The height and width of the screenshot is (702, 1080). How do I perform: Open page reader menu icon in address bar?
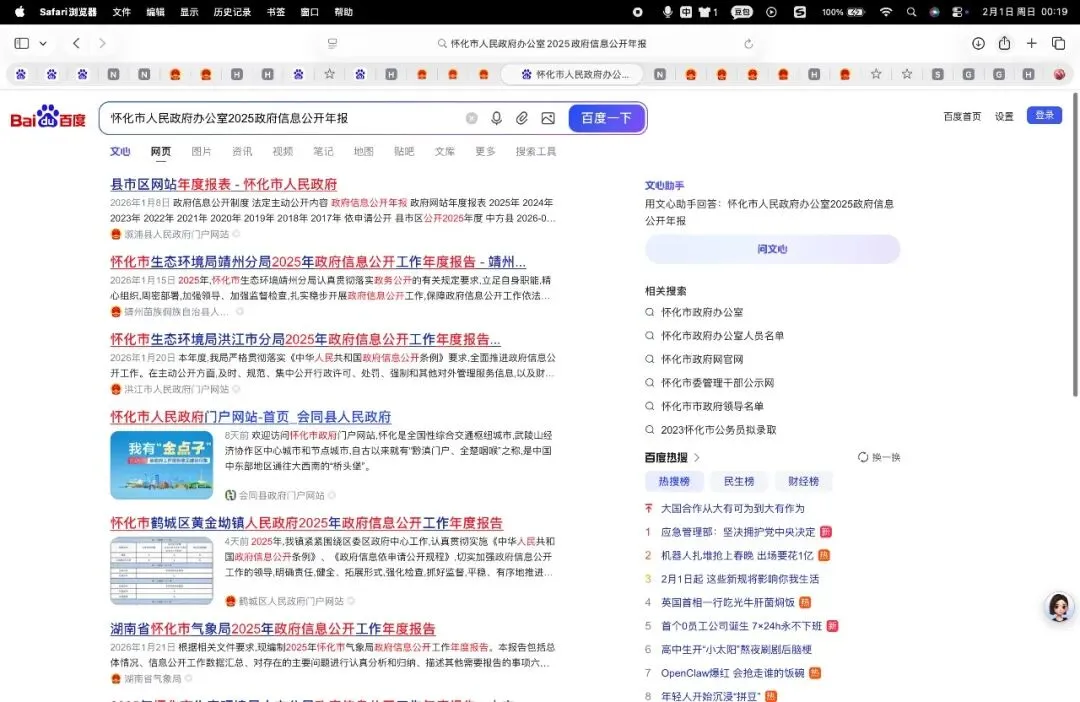click(x=332, y=43)
